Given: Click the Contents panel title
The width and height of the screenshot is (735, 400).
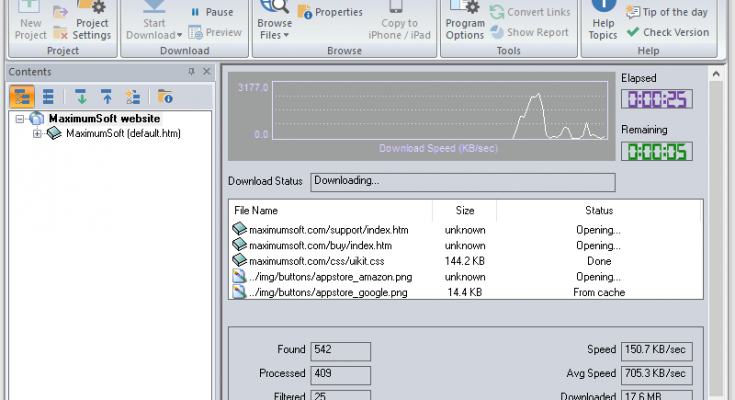Looking at the screenshot, I should pos(30,72).
